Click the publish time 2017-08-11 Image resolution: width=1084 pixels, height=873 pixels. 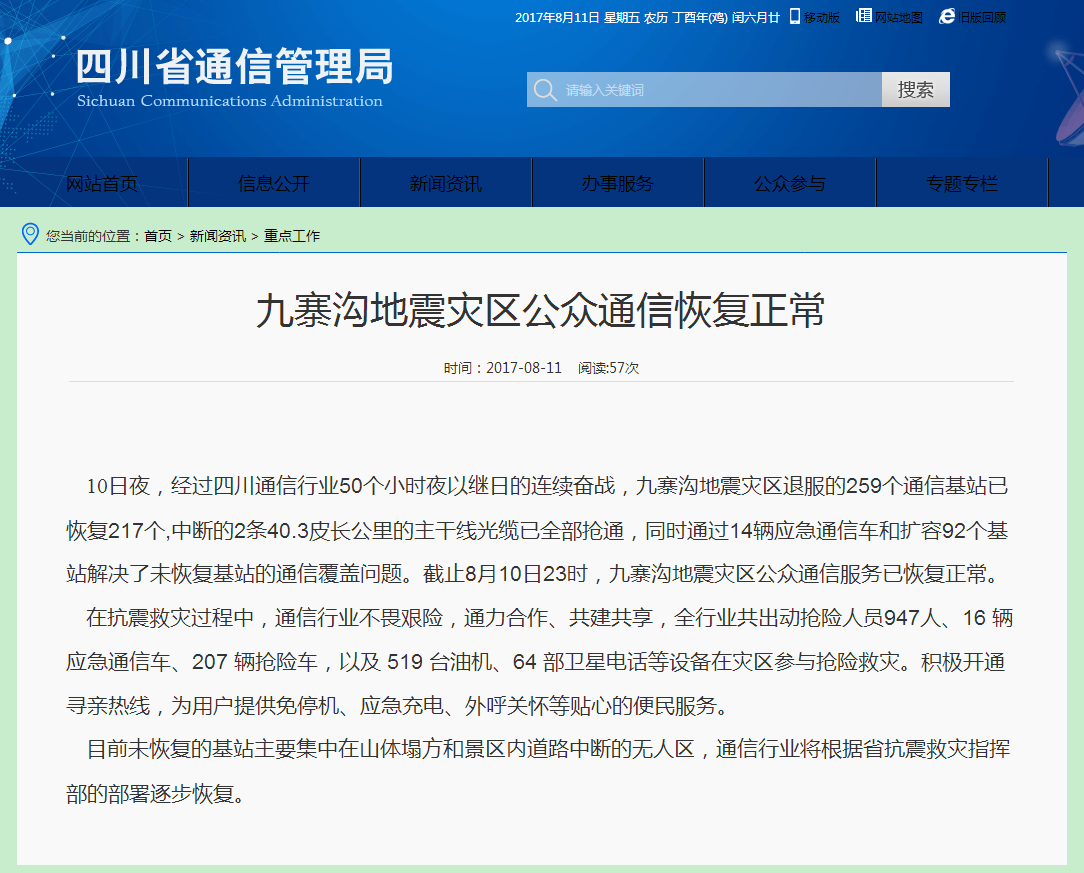(524, 368)
